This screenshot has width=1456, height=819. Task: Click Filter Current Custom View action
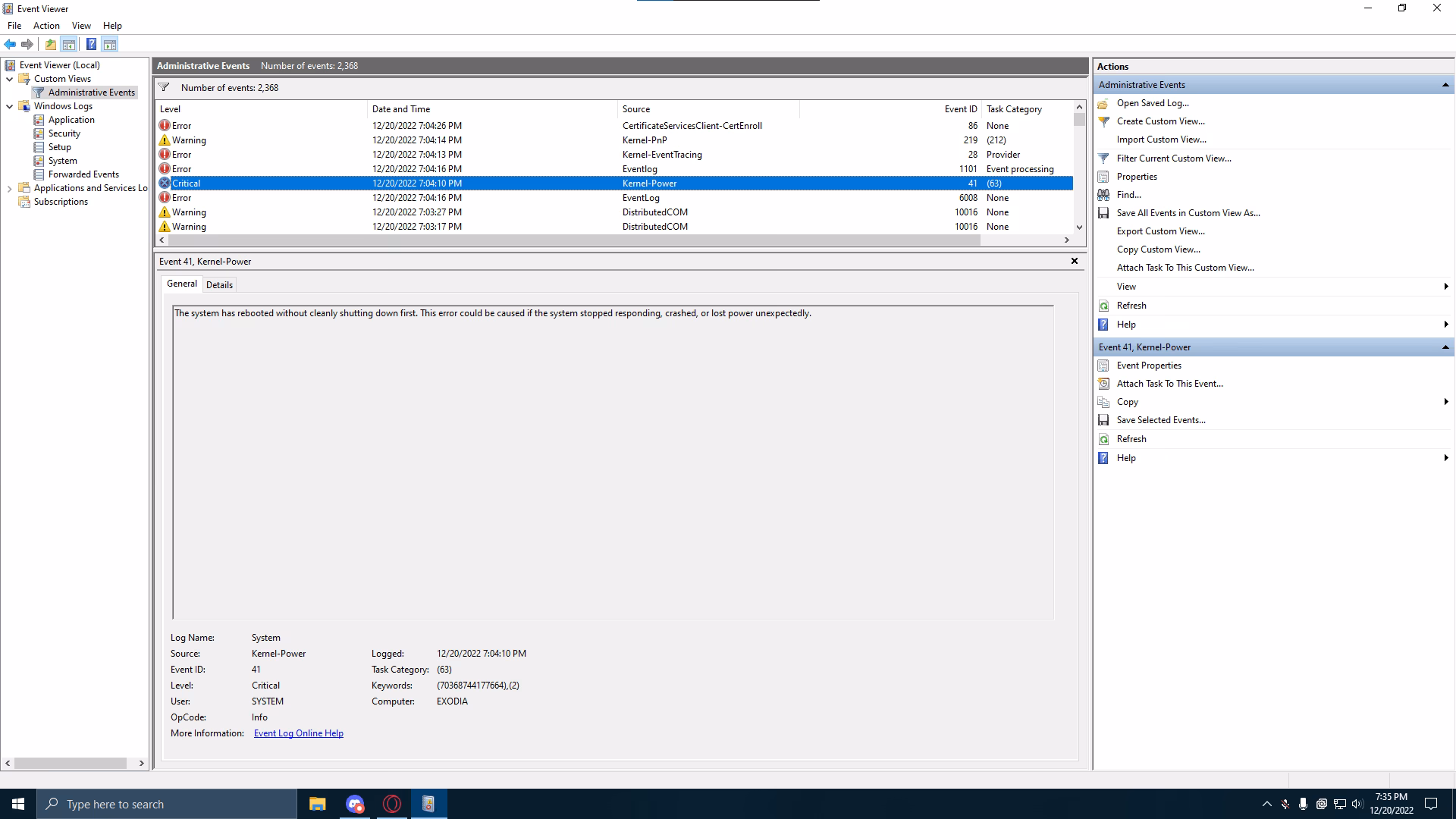pyautogui.click(x=1173, y=158)
